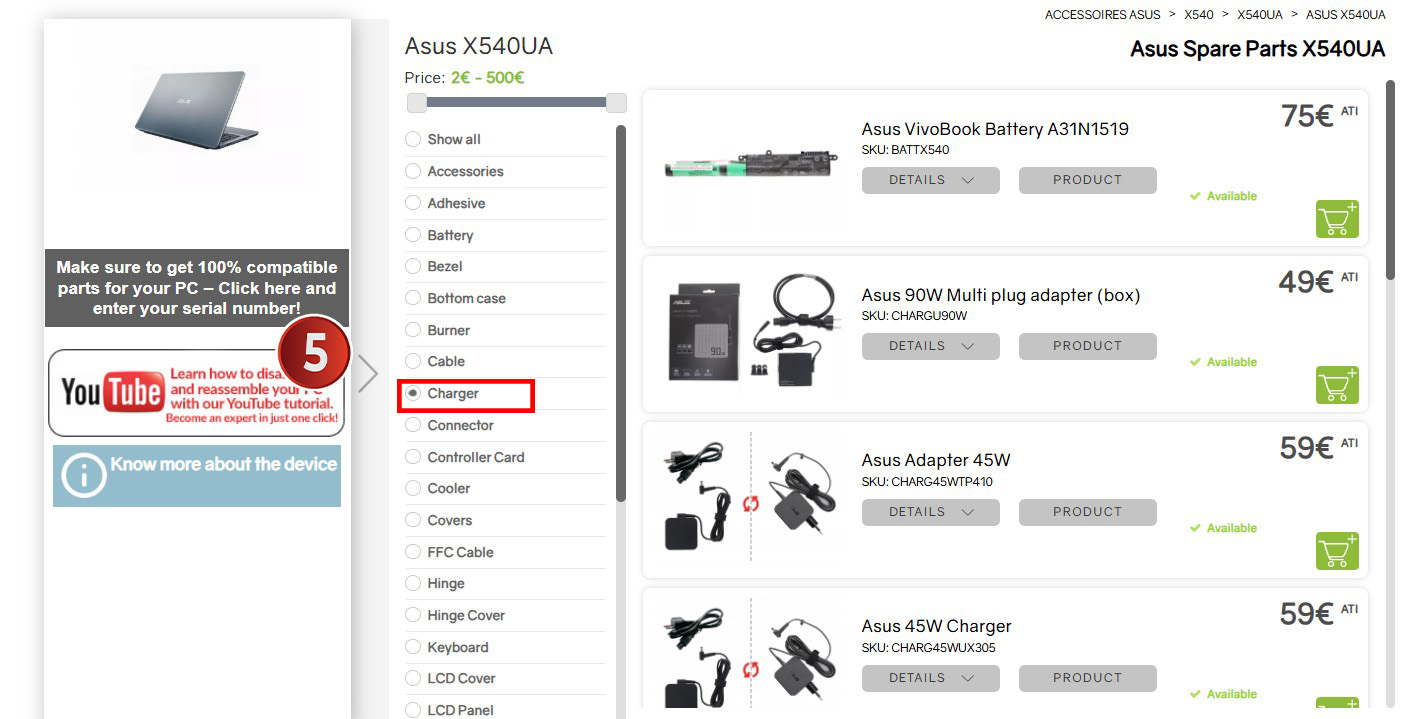The image size is (1418, 719).
Task: Open Asus Adapter 45W product image
Action: 752,497
